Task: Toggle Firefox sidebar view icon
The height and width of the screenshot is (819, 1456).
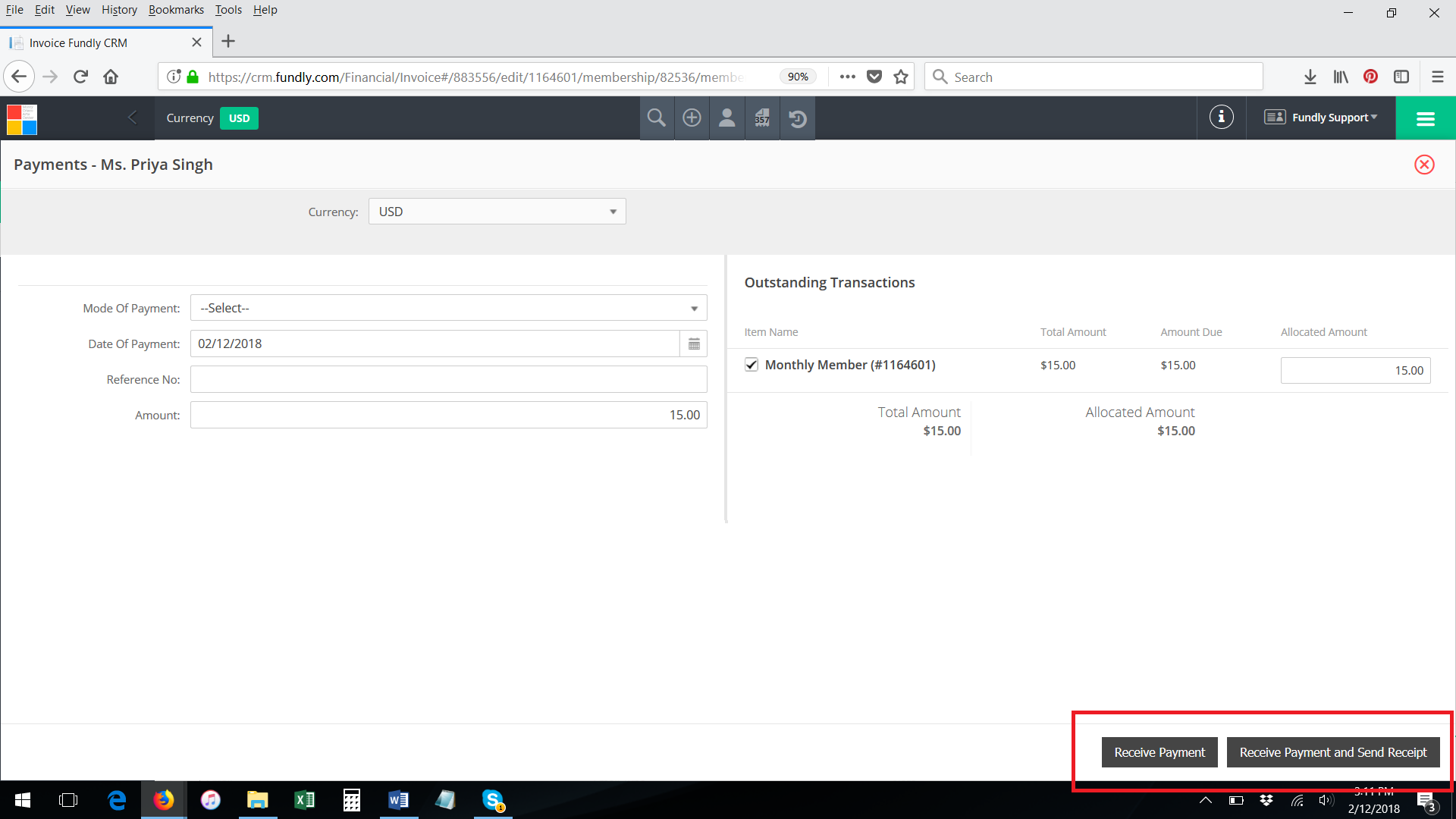Action: coord(1401,77)
